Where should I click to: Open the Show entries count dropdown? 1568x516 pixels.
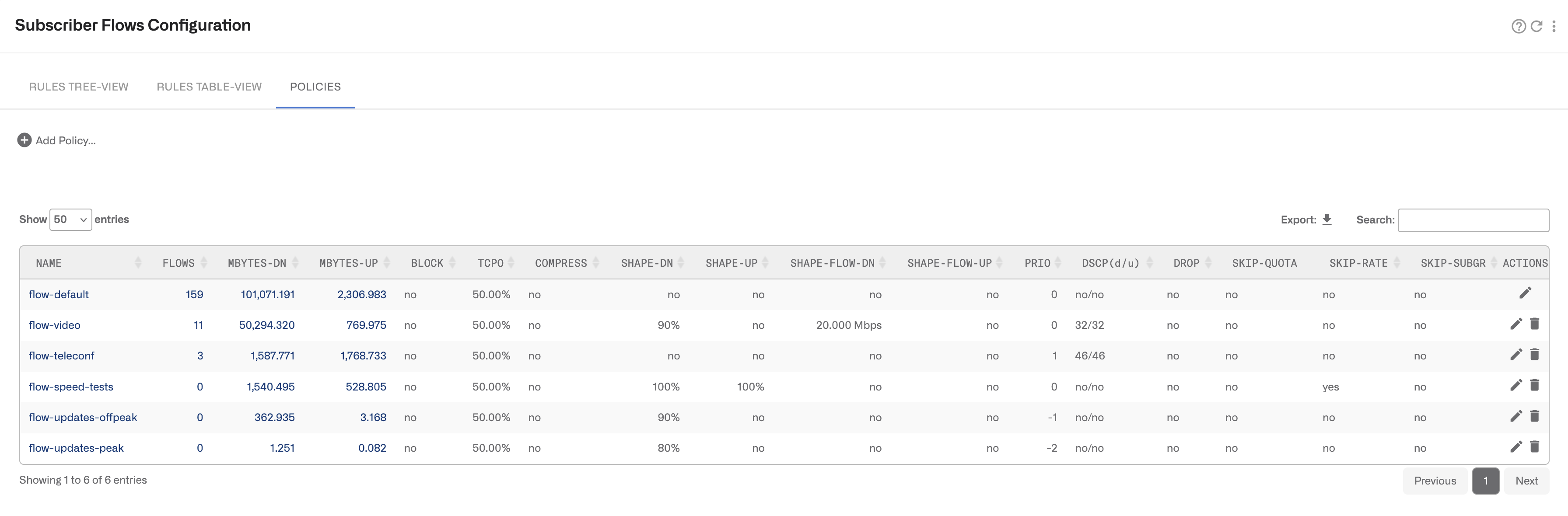(70, 220)
